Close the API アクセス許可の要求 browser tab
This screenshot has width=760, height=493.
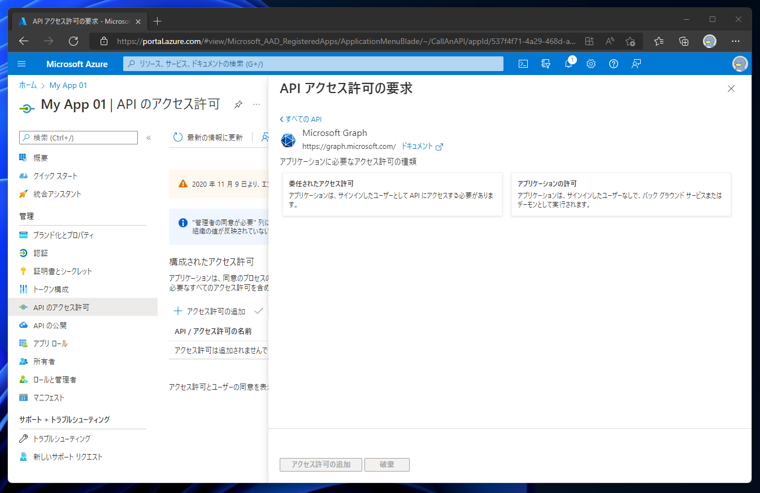tap(138, 21)
